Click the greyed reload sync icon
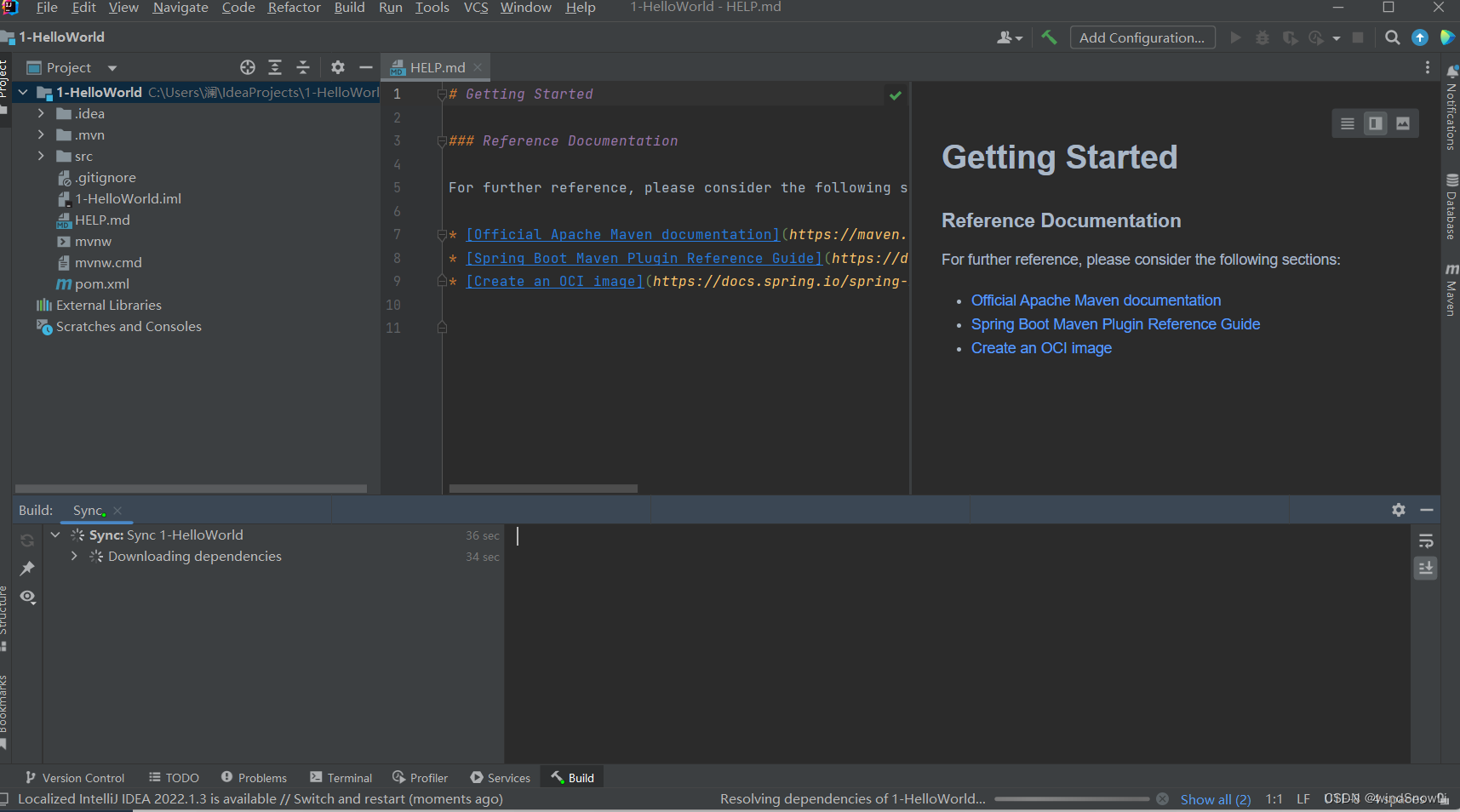The width and height of the screenshot is (1460, 812). tap(27, 540)
